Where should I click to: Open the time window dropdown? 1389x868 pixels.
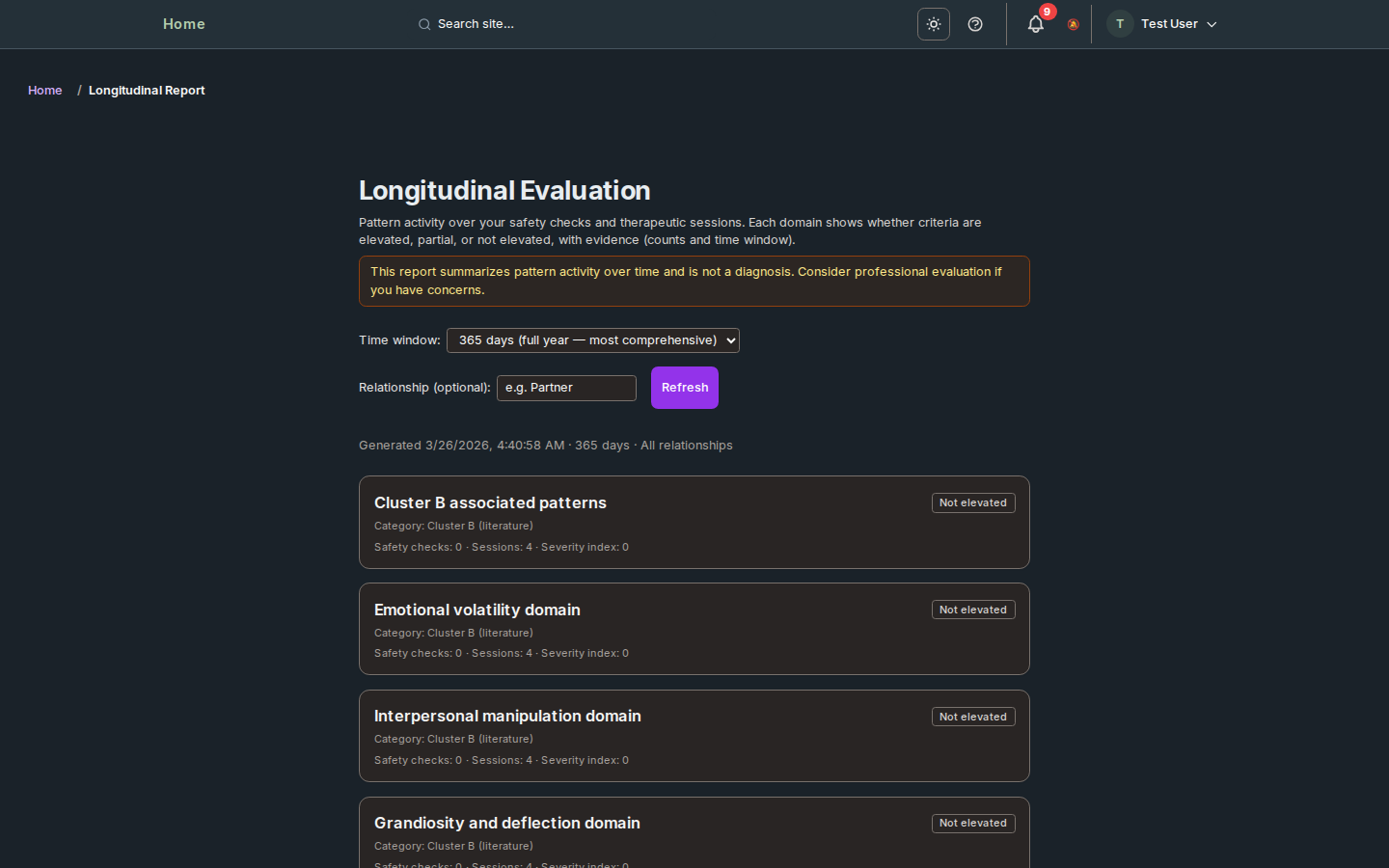click(592, 340)
